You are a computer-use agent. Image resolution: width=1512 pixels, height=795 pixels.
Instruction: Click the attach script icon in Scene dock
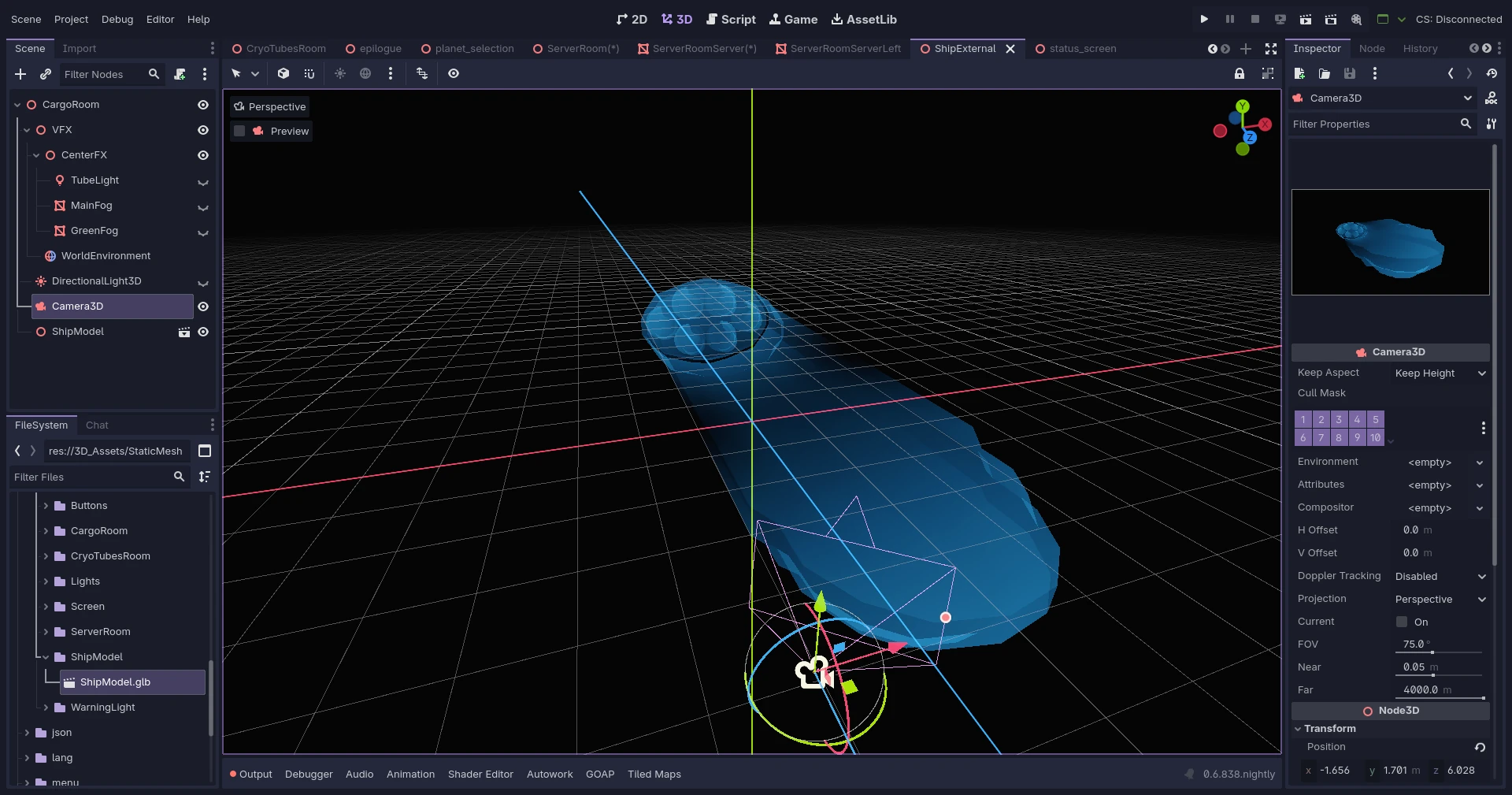point(180,74)
